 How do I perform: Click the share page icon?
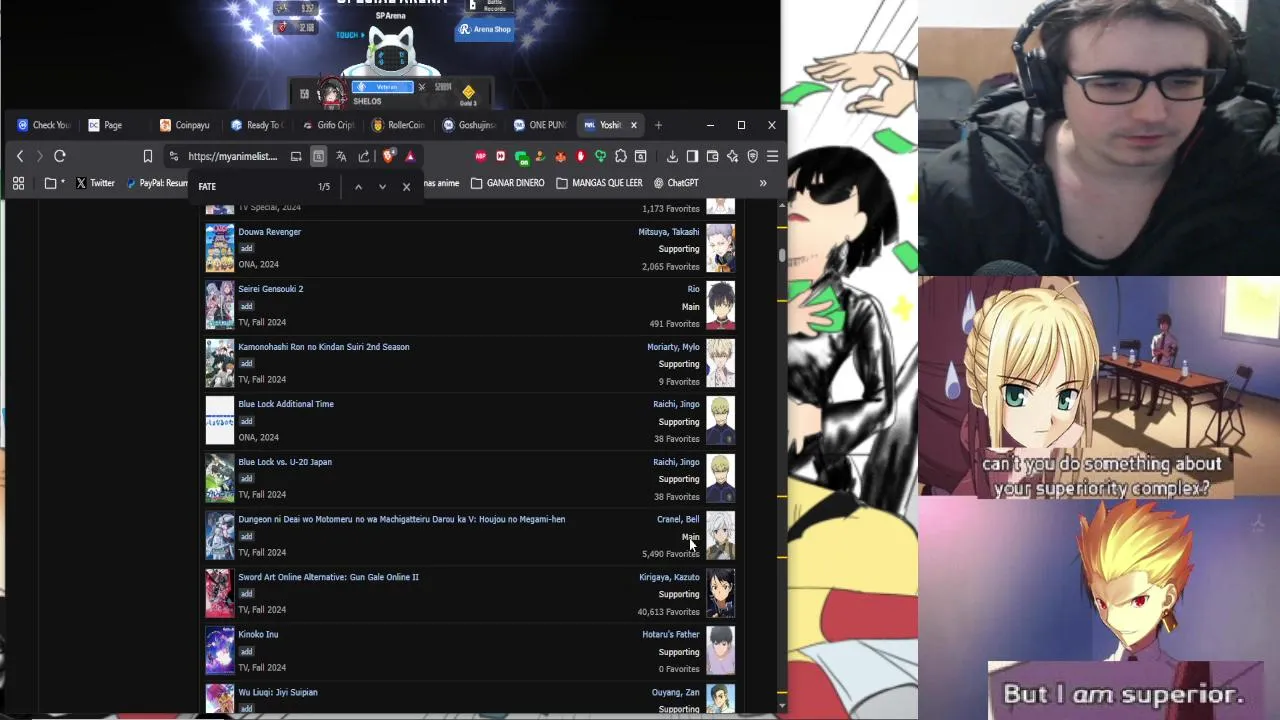coord(364,156)
